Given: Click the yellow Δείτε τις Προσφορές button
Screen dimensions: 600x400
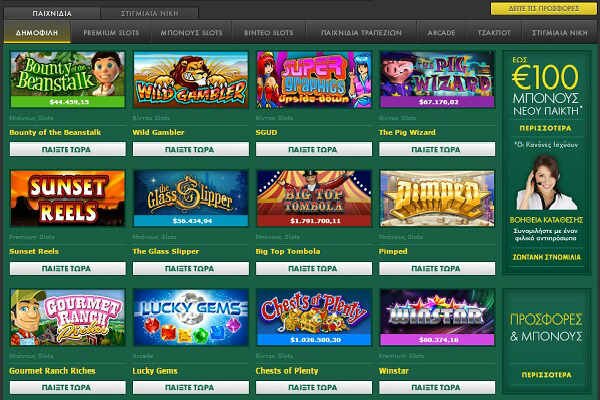Looking at the screenshot, I should pyautogui.click(x=543, y=8).
